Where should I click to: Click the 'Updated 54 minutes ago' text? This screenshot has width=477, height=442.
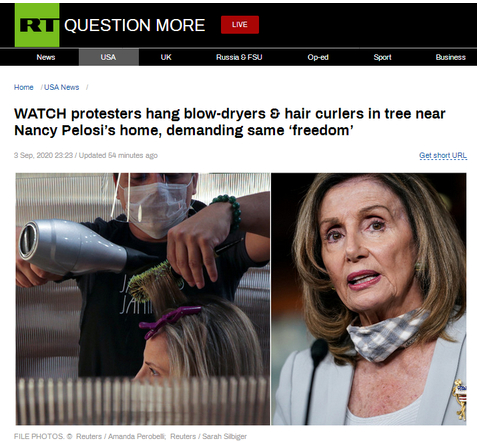(x=118, y=155)
